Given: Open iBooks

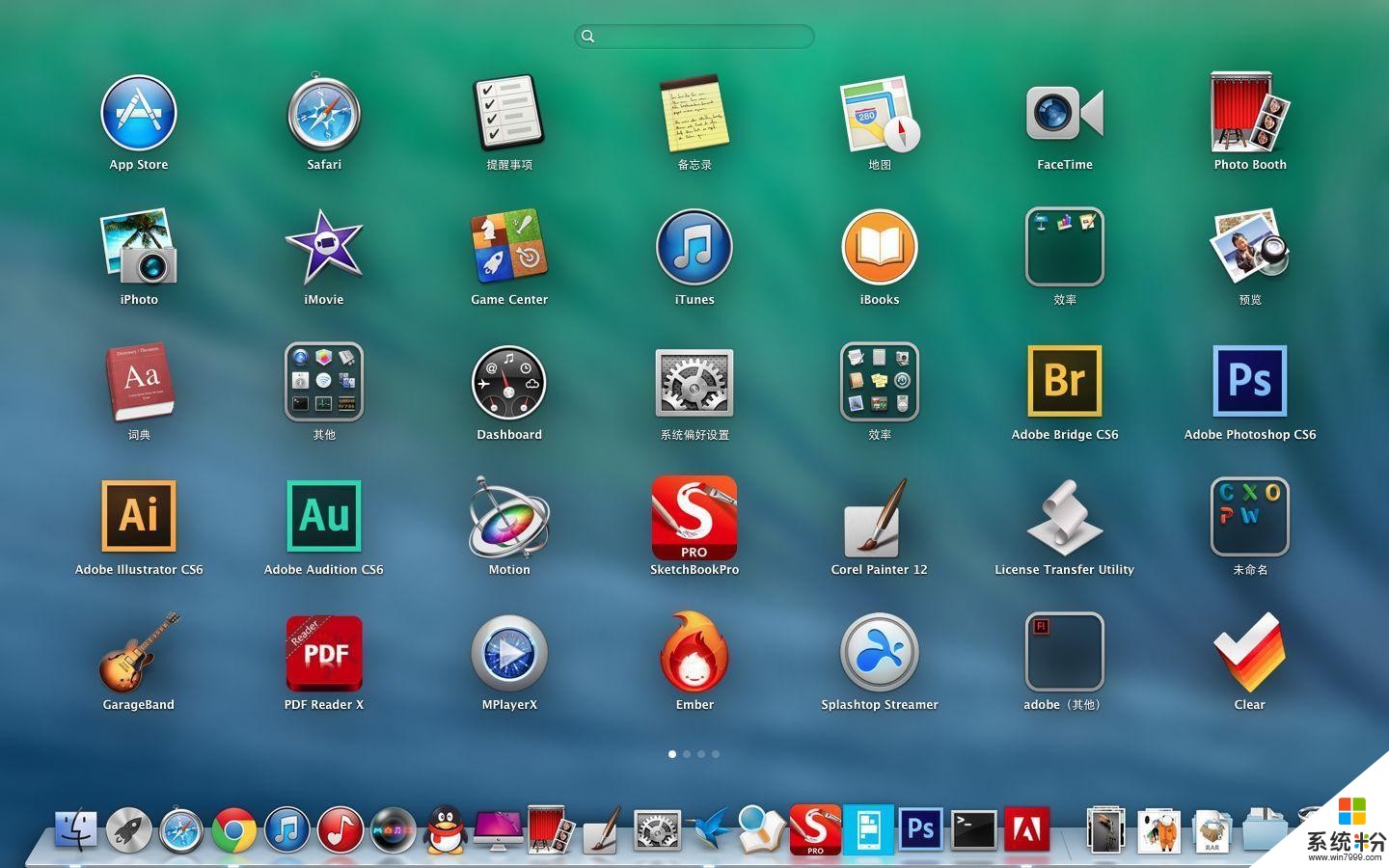Looking at the screenshot, I should [880, 247].
